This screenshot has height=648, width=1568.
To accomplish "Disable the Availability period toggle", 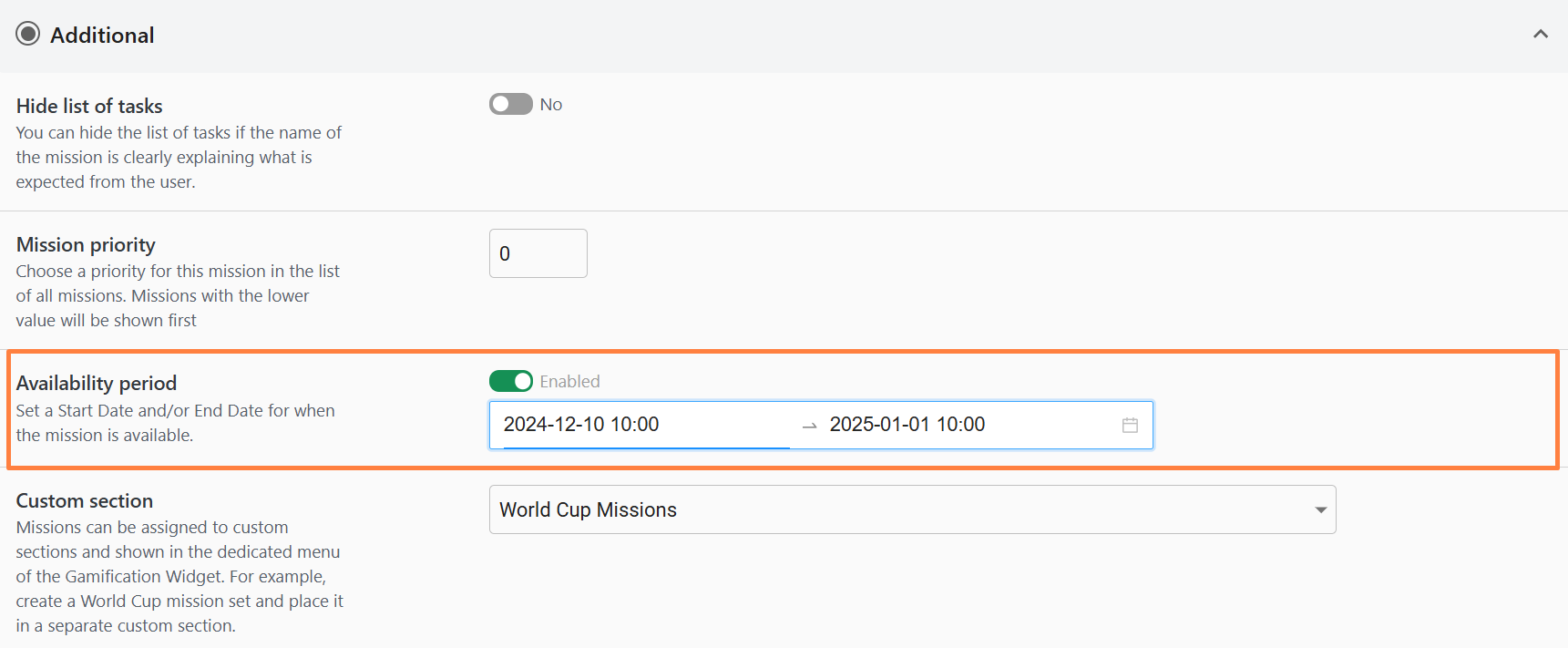I will pos(510,381).
